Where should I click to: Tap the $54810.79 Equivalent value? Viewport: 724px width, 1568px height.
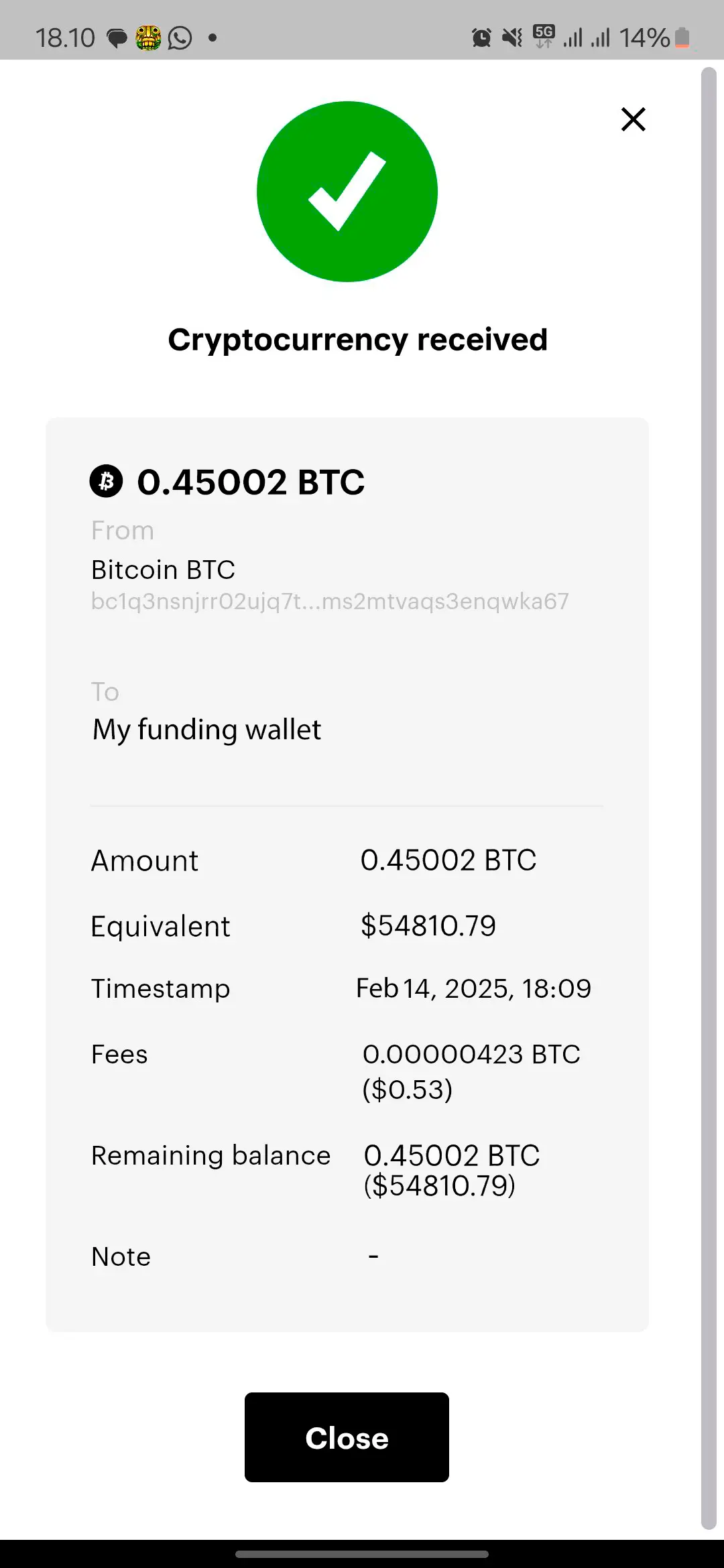[x=428, y=925]
